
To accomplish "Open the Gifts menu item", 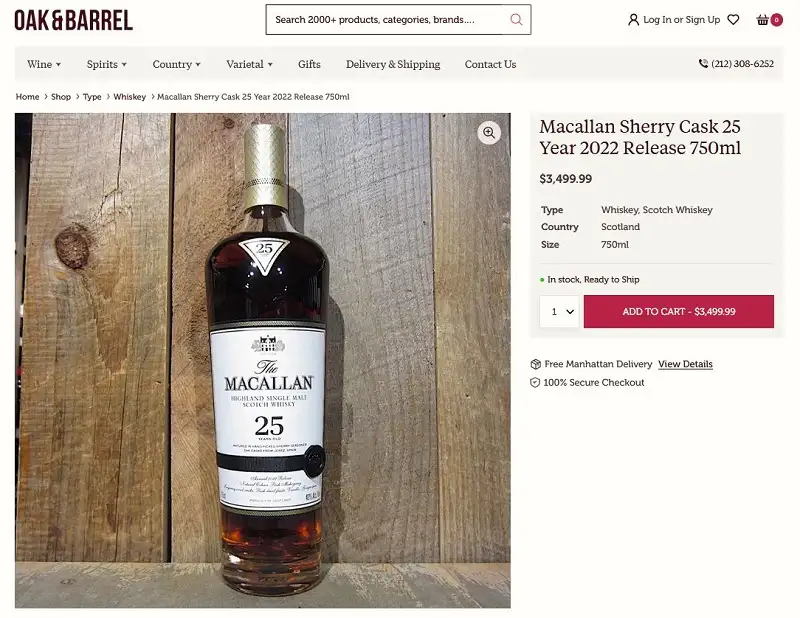I will tap(309, 64).
